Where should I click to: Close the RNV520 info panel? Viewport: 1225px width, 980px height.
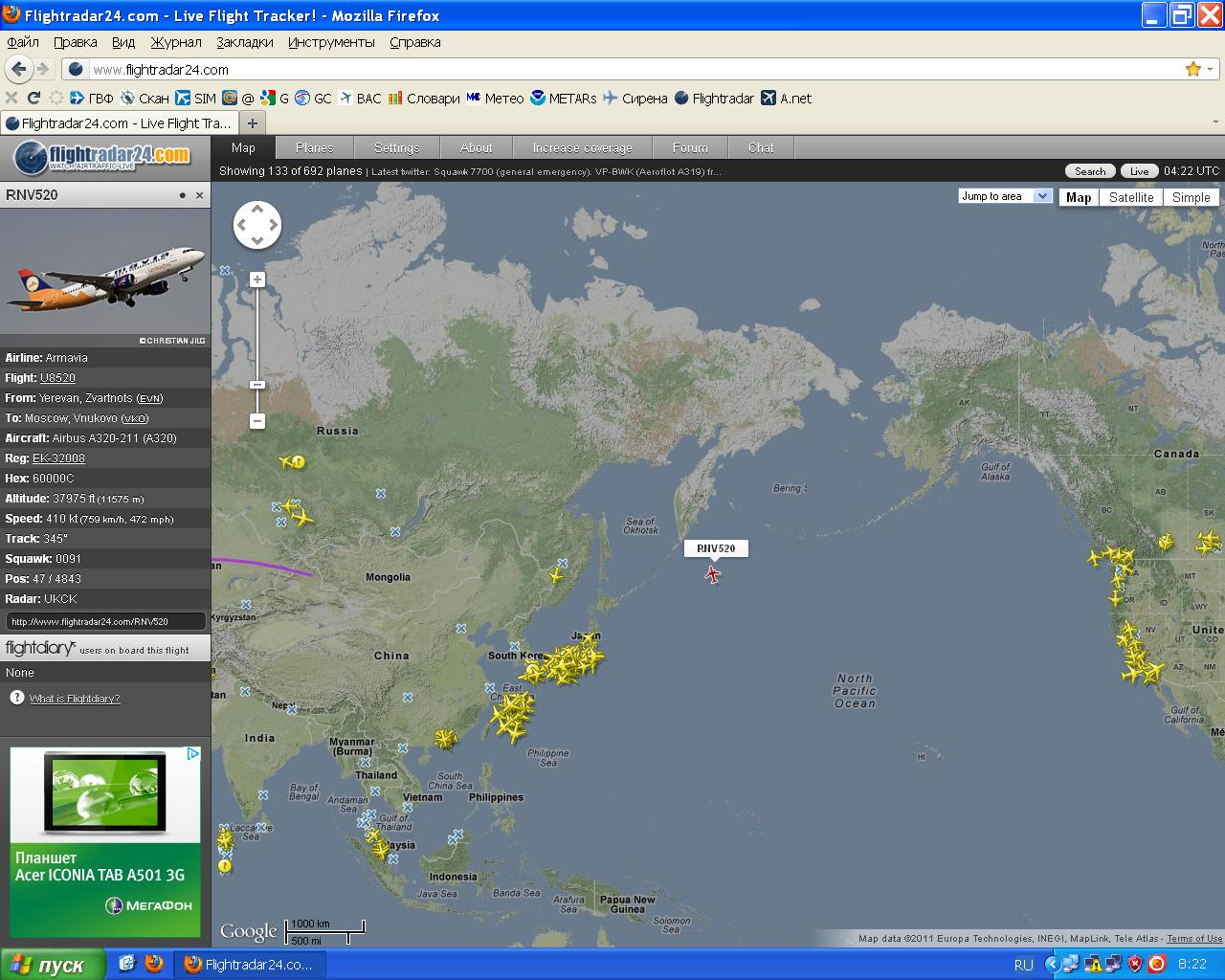click(x=200, y=195)
